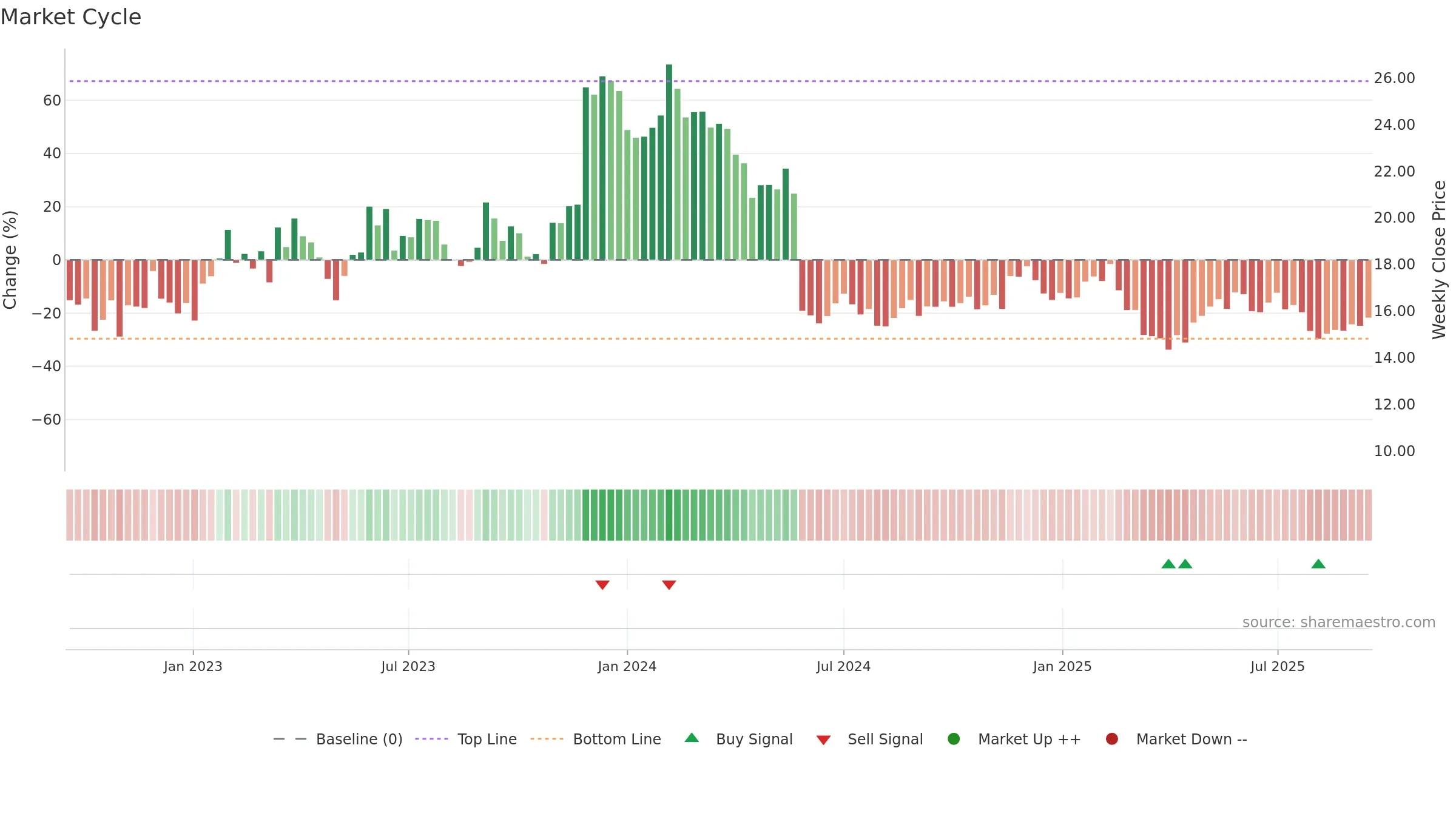Viewport: 1456px width, 819px height.
Task: Click the tallest green bar above 70 percent
Action: pos(669,162)
